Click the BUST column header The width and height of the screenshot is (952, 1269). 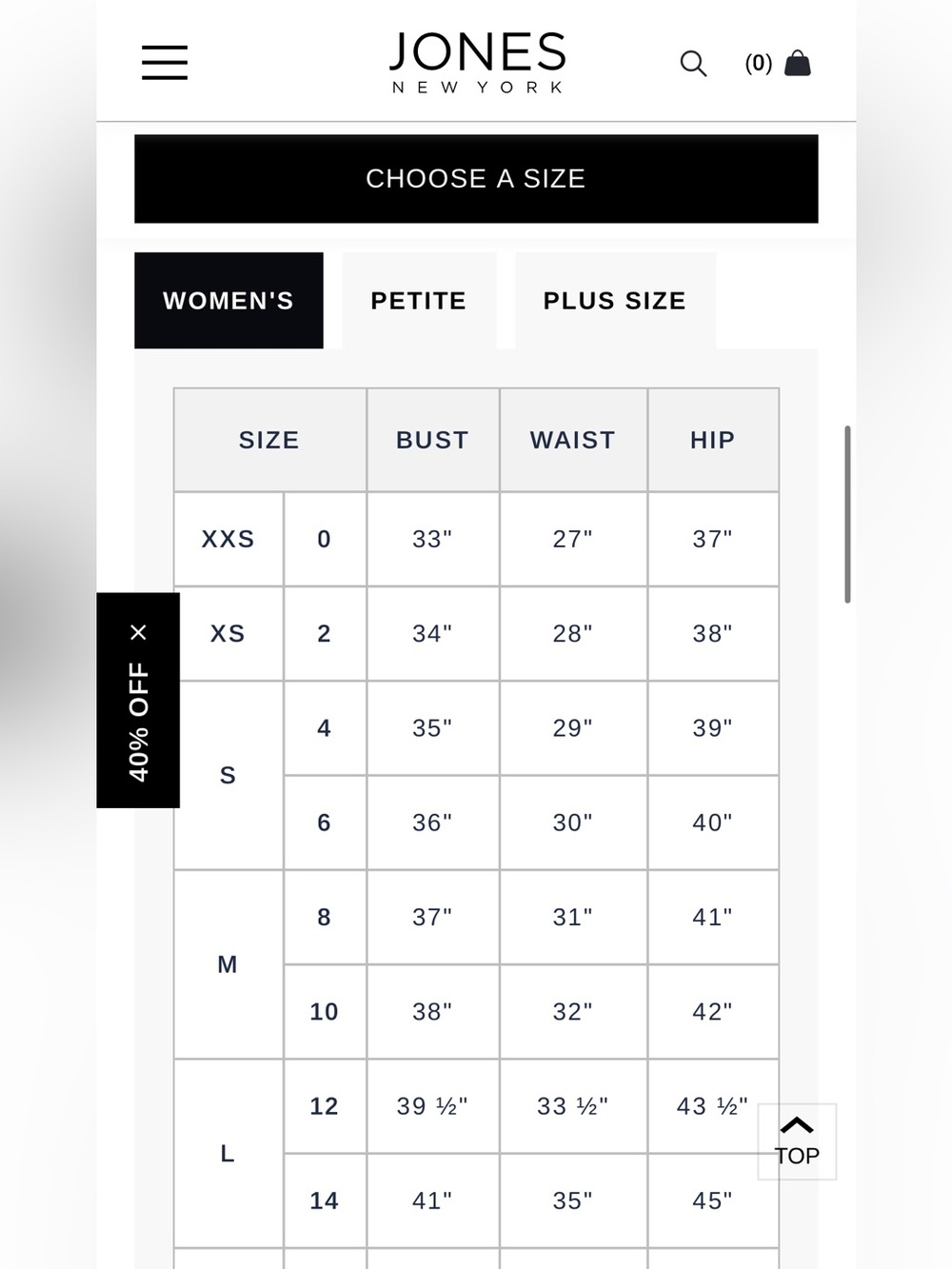pos(433,440)
